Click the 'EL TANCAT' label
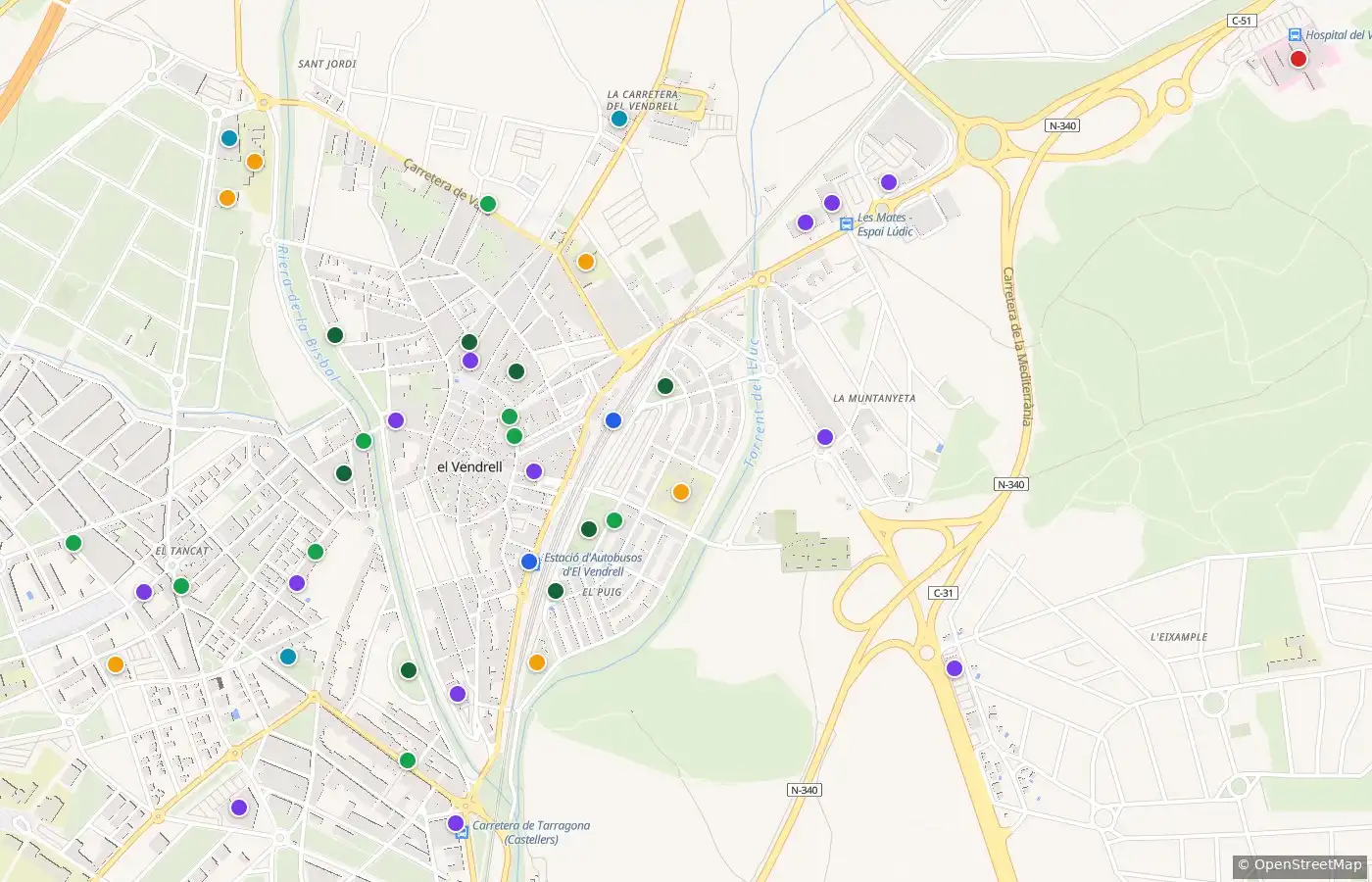Image resolution: width=1372 pixels, height=882 pixels. click(x=182, y=551)
